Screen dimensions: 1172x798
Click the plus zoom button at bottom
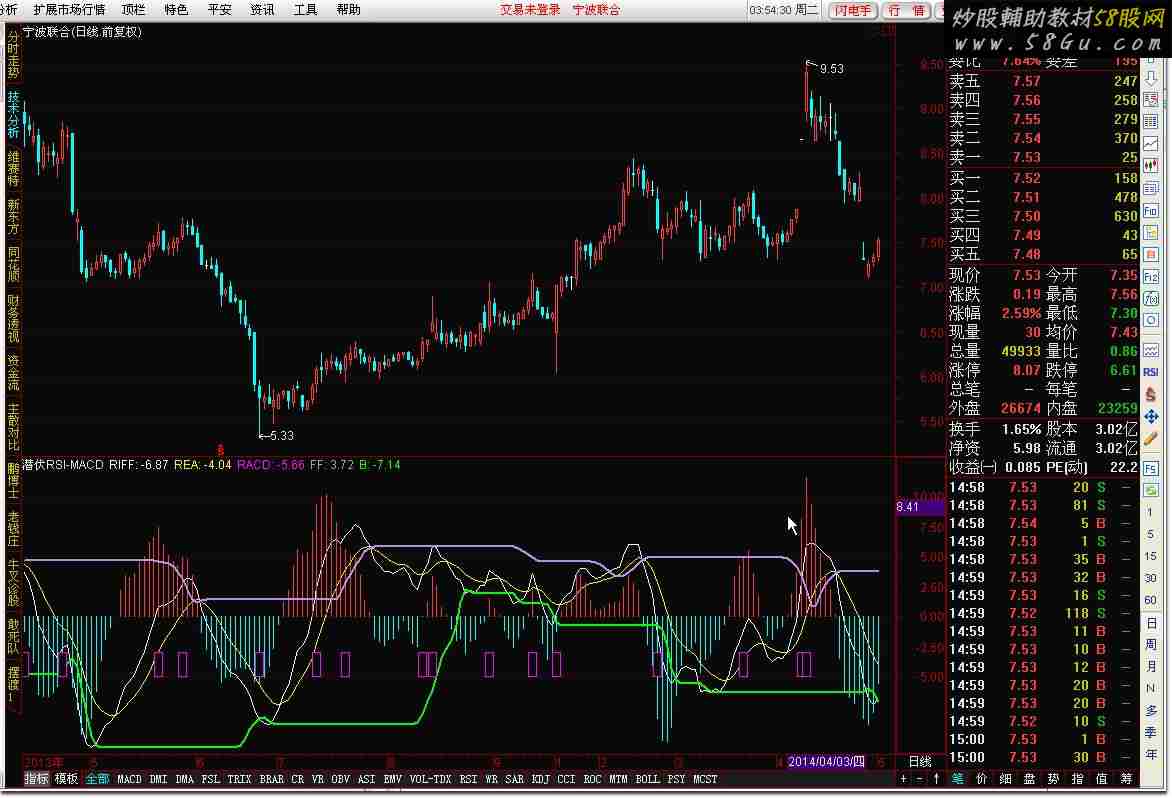pyautogui.click(x=904, y=779)
